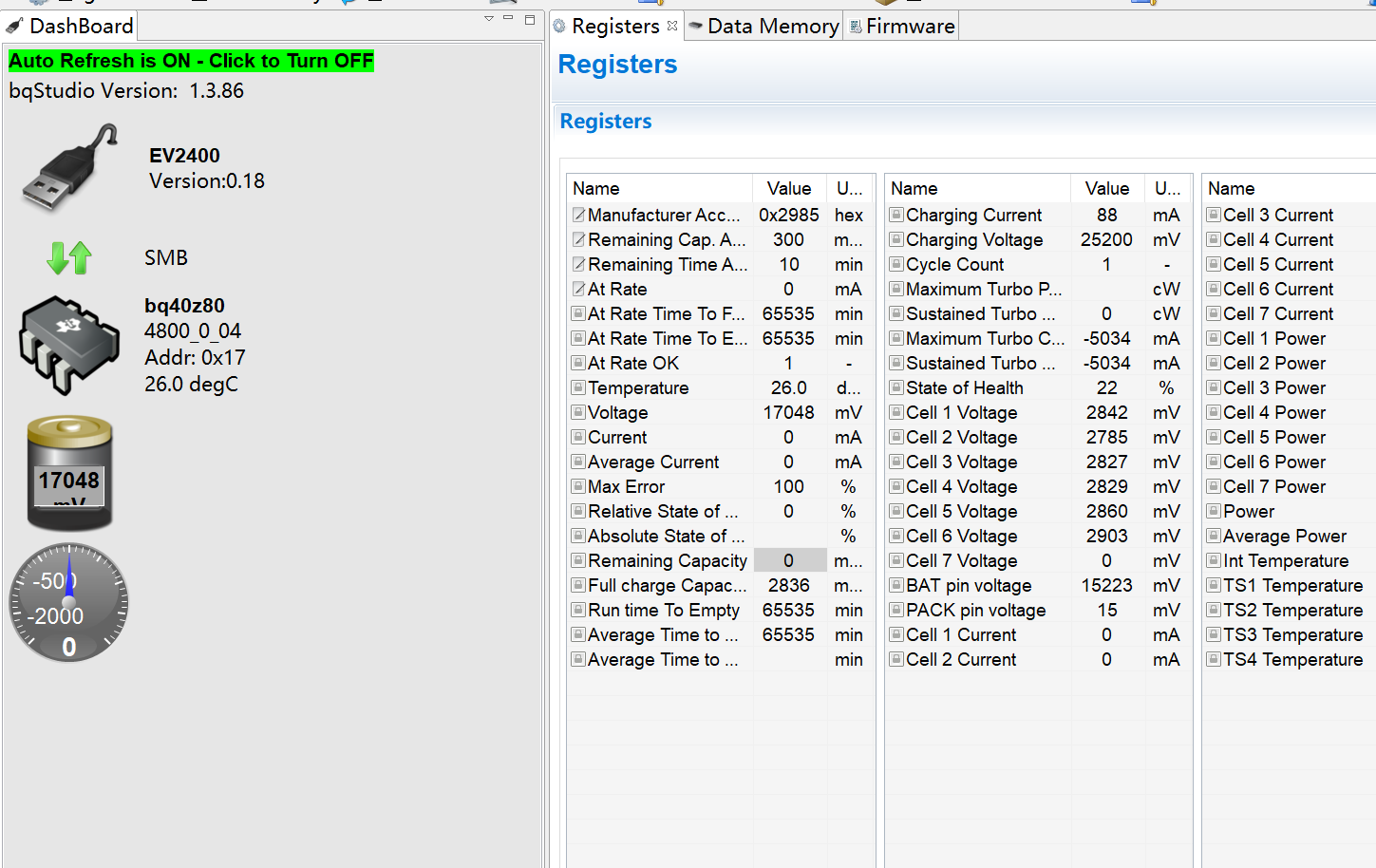Click the Name header above Charging Current

977,188
